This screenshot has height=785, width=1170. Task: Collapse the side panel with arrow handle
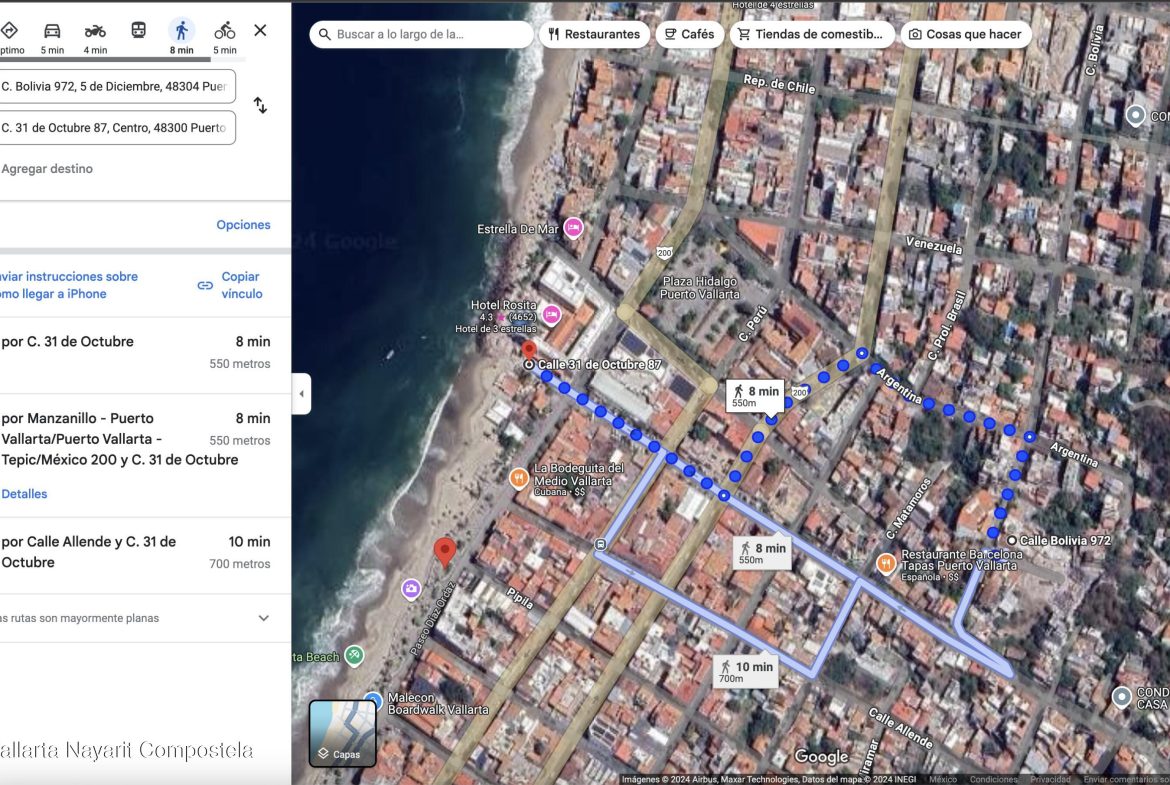301,394
